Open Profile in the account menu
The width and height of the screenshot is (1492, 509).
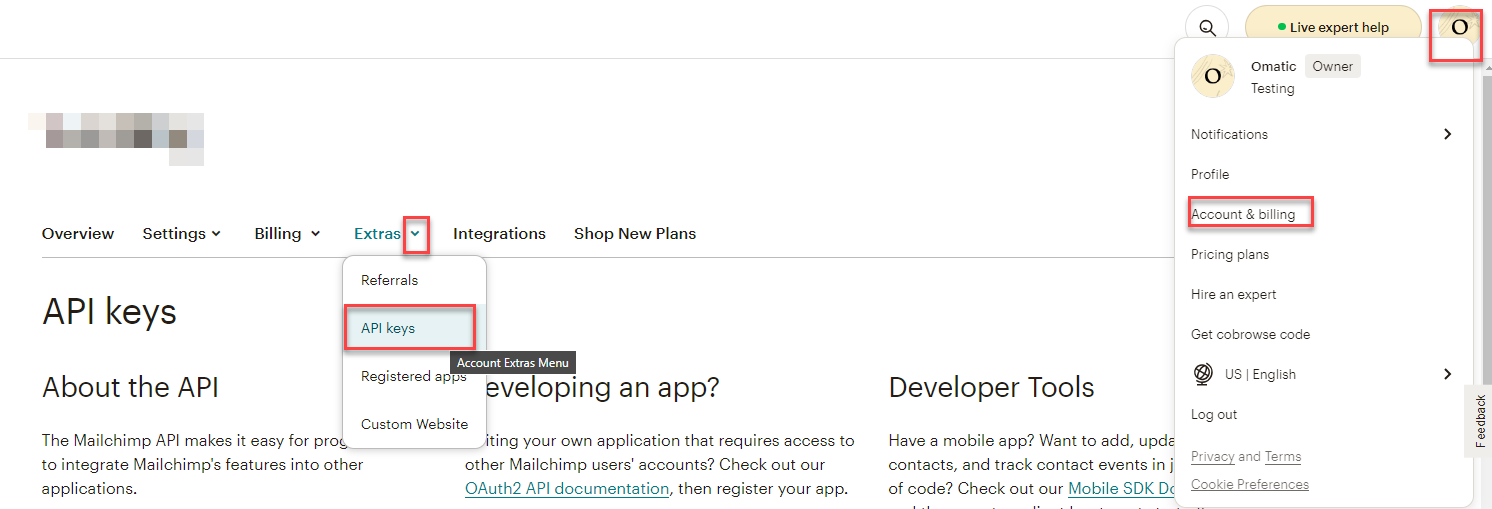pyautogui.click(x=1210, y=174)
